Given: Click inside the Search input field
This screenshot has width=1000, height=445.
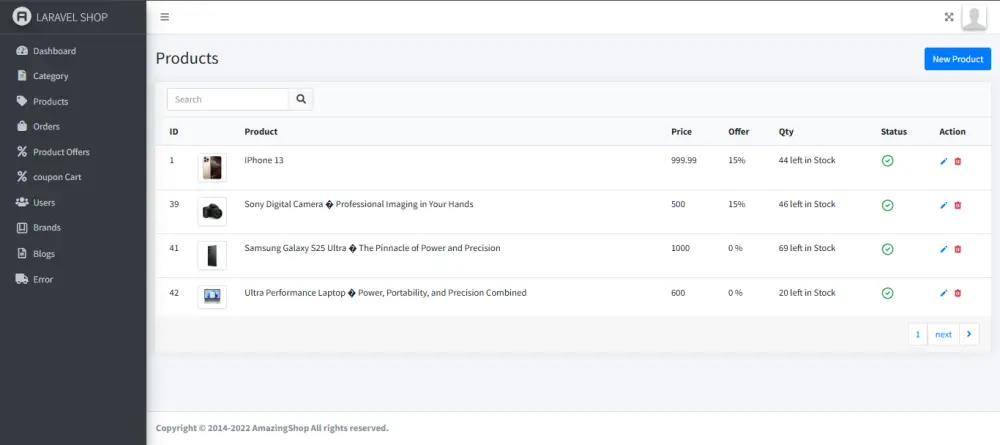Looking at the screenshot, I should 228,99.
